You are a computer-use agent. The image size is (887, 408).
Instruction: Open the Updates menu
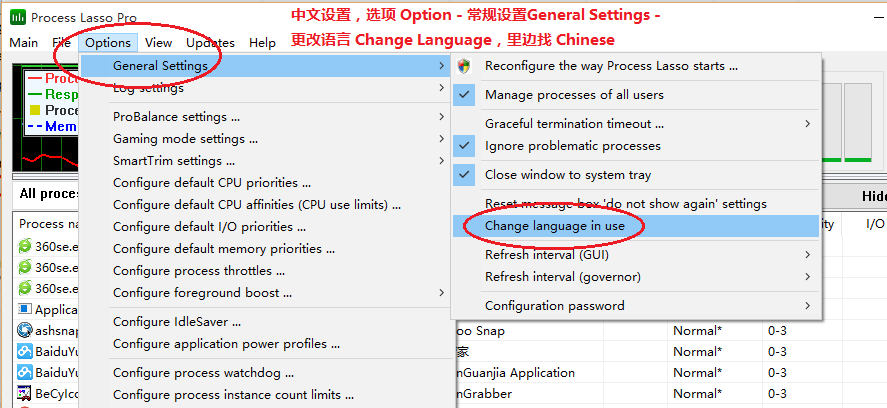(210, 43)
